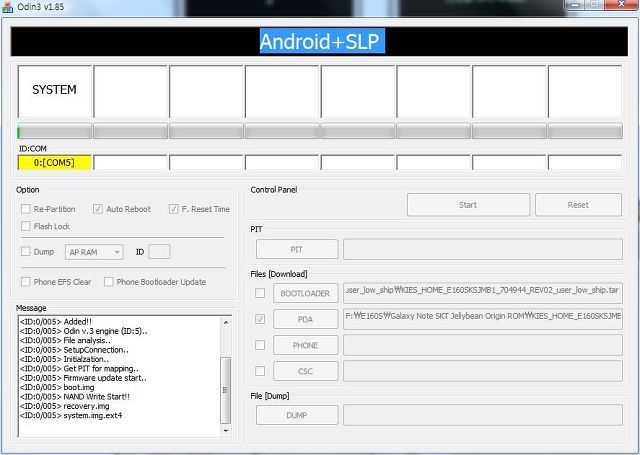Click the Android+SLP banner text
The width and height of the screenshot is (640, 455).
[x=320, y=41]
